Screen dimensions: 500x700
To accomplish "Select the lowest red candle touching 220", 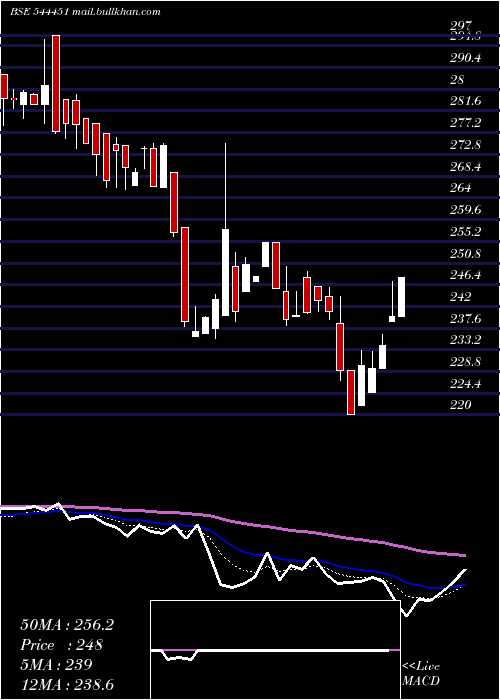I will pos(351,392).
